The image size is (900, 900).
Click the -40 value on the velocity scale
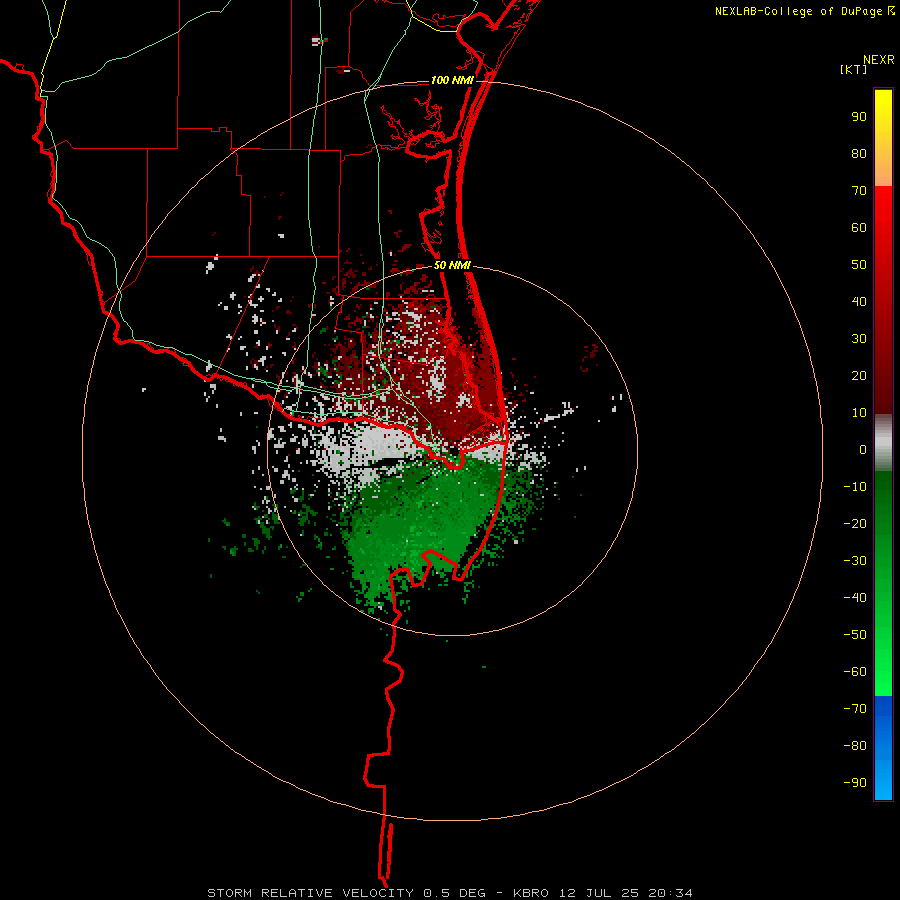coord(855,598)
